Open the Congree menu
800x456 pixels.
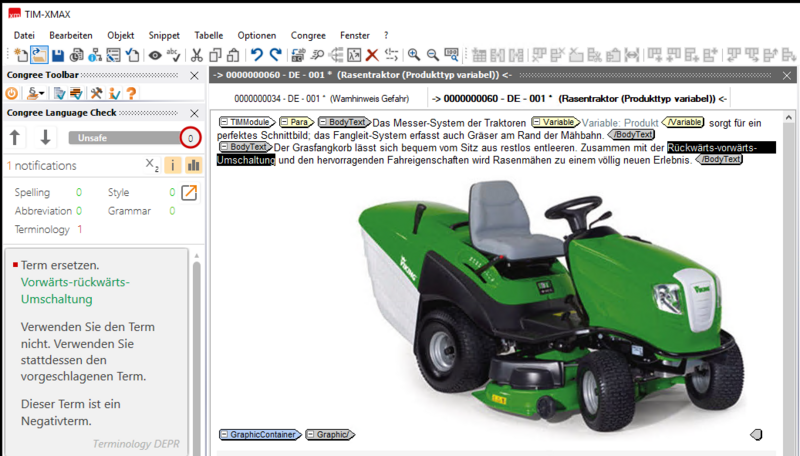point(308,35)
